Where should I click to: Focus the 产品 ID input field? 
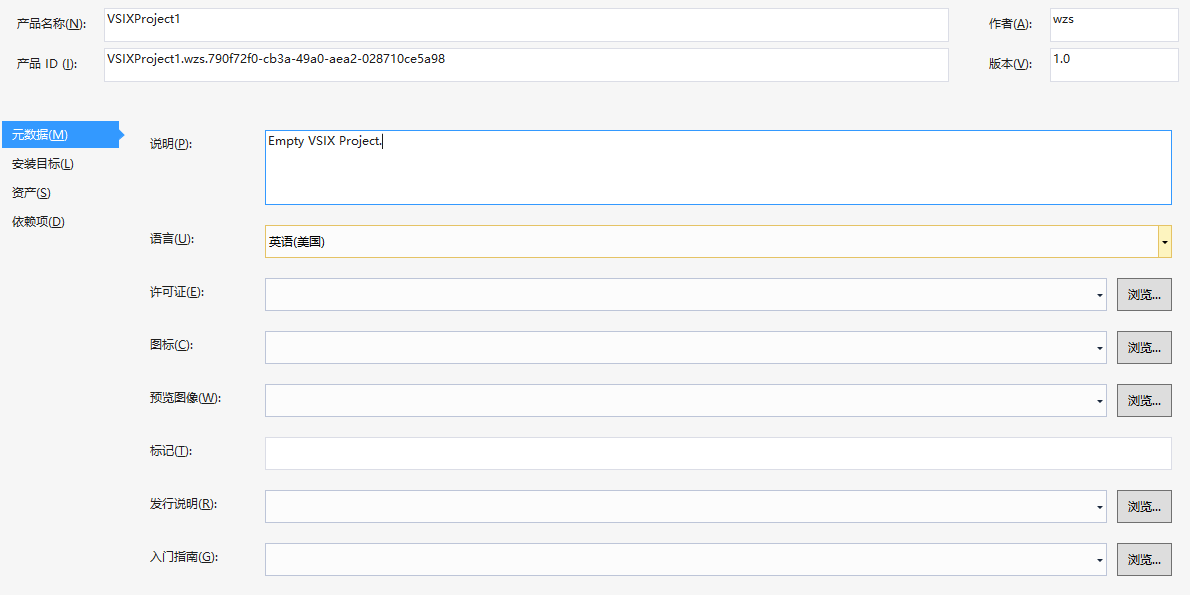(x=526, y=65)
